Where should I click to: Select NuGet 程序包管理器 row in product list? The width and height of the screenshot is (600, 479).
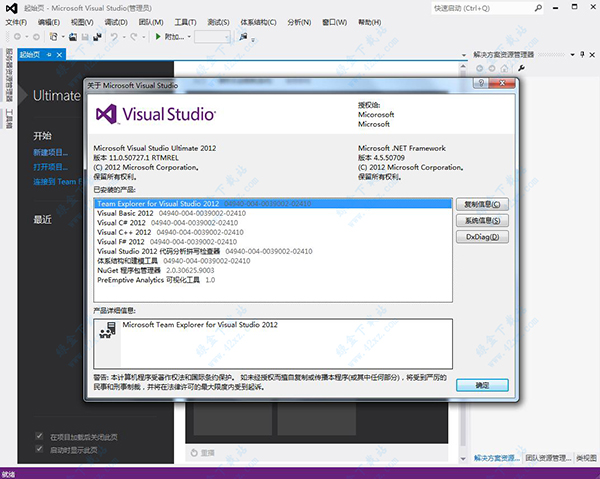click(x=273, y=270)
